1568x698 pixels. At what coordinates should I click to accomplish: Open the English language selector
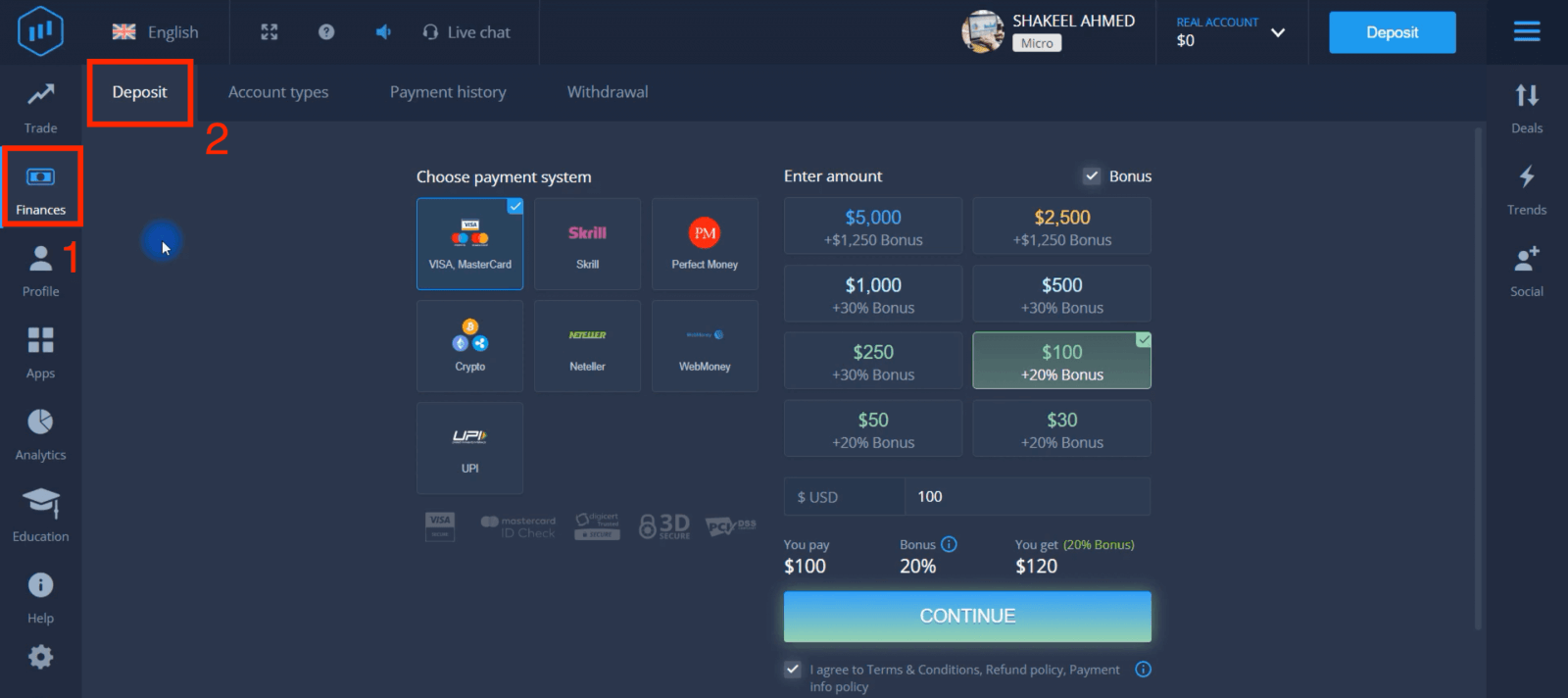coord(156,32)
